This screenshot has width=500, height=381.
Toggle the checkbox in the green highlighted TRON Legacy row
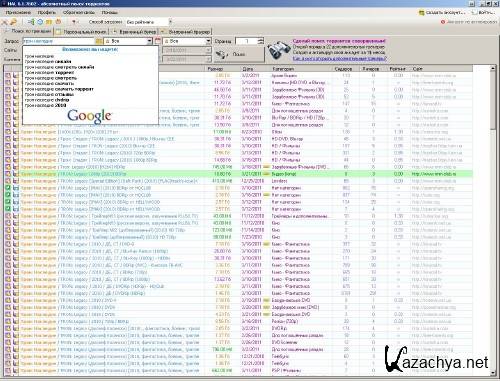[8, 174]
